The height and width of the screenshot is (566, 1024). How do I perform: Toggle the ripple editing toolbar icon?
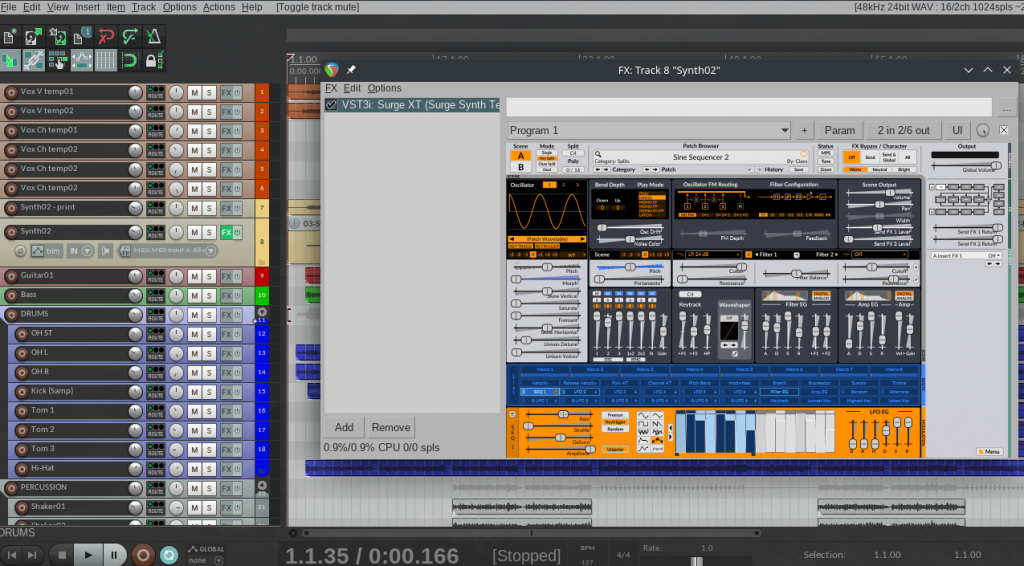click(x=57, y=60)
